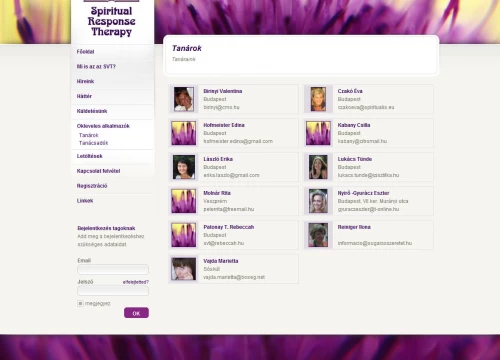The image size is (500, 360).
Task: Open the Czakó Éva name link
Action: [x=350, y=91]
